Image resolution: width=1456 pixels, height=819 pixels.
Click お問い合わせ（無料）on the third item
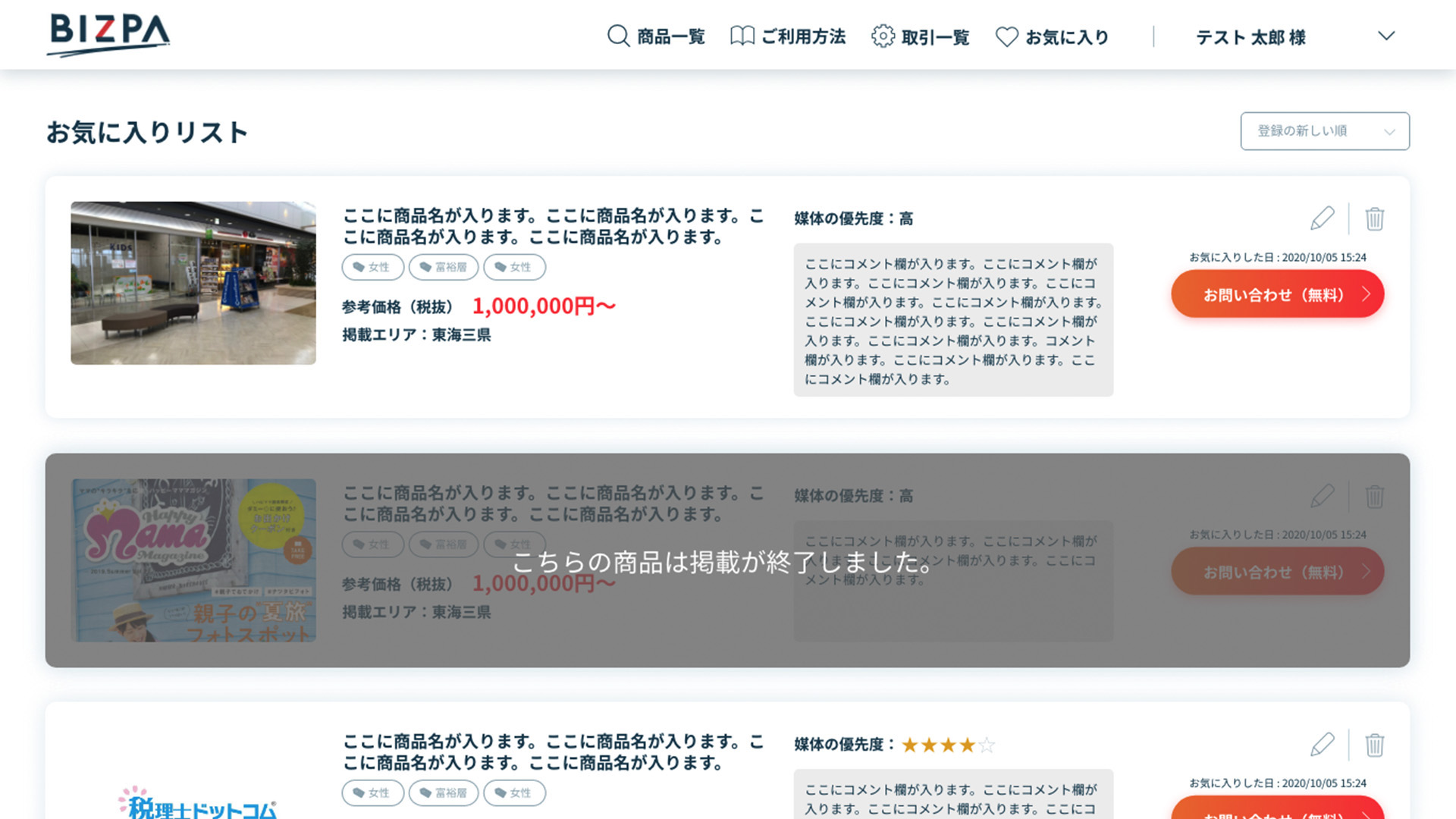click(1277, 813)
